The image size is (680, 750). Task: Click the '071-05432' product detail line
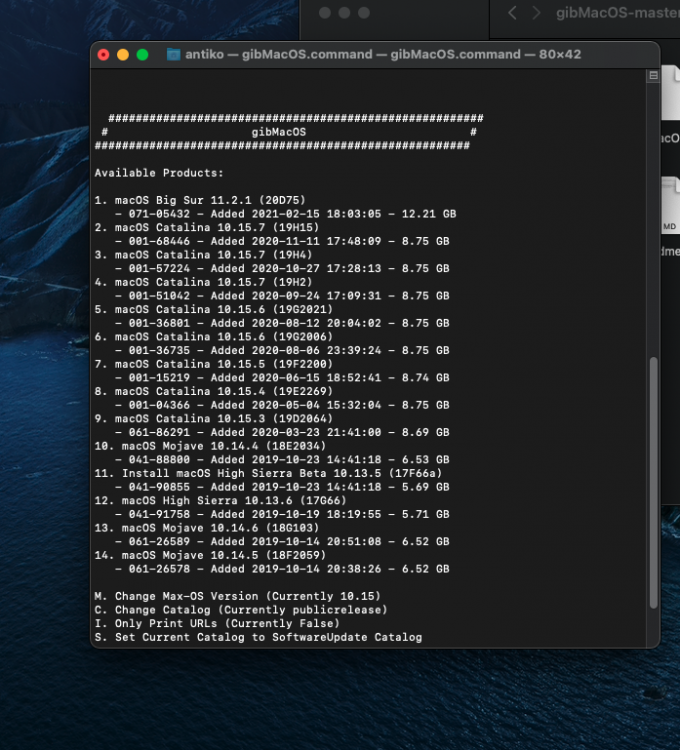[285, 214]
